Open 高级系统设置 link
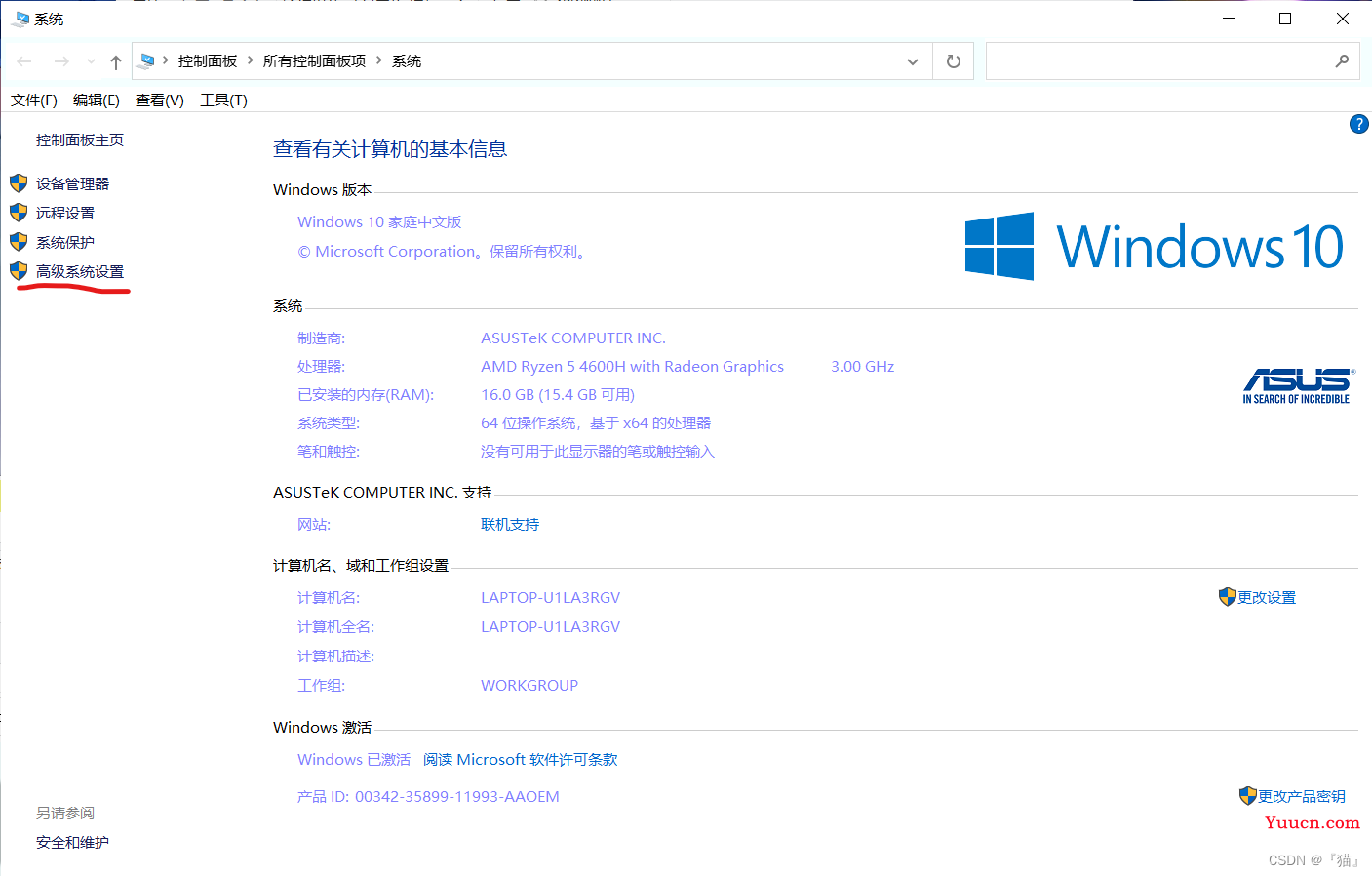Screen dimensions: 1372x876 [x=80, y=271]
